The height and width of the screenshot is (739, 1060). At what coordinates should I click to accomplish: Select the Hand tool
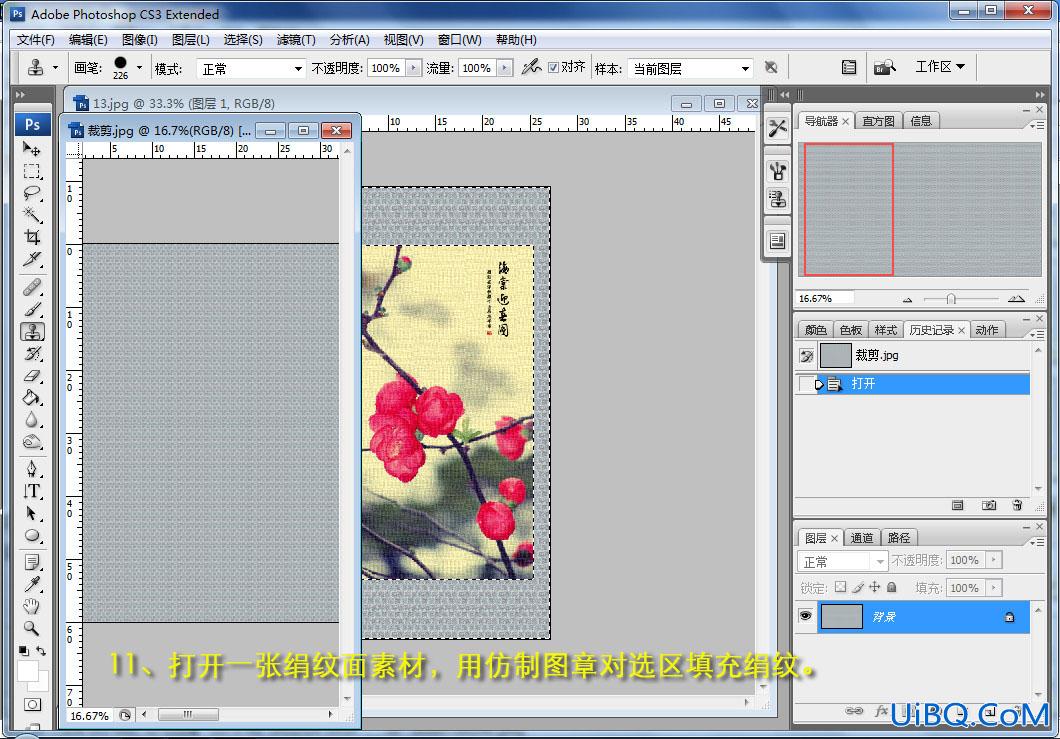(32, 606)
